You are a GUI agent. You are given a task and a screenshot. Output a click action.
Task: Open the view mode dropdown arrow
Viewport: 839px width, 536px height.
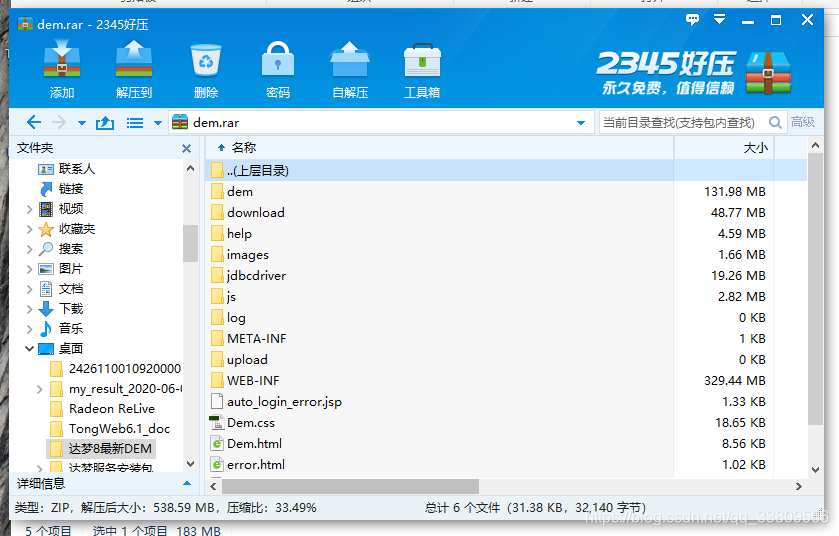click(158, 123)
